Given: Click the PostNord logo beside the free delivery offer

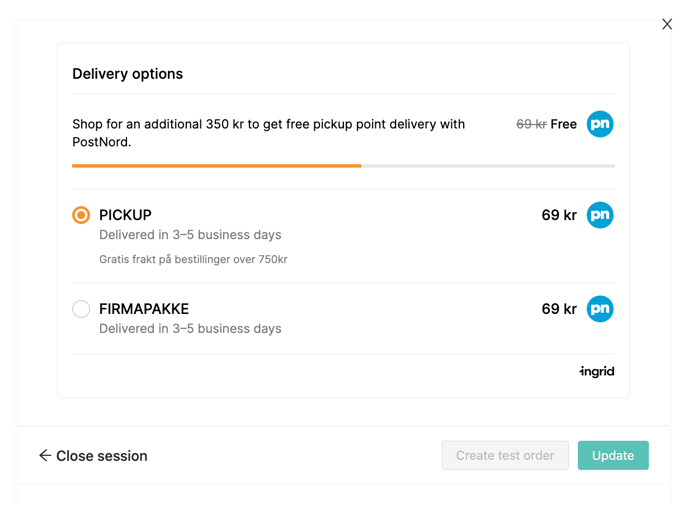Looking at the screenshot, I should tap(600, 124).
